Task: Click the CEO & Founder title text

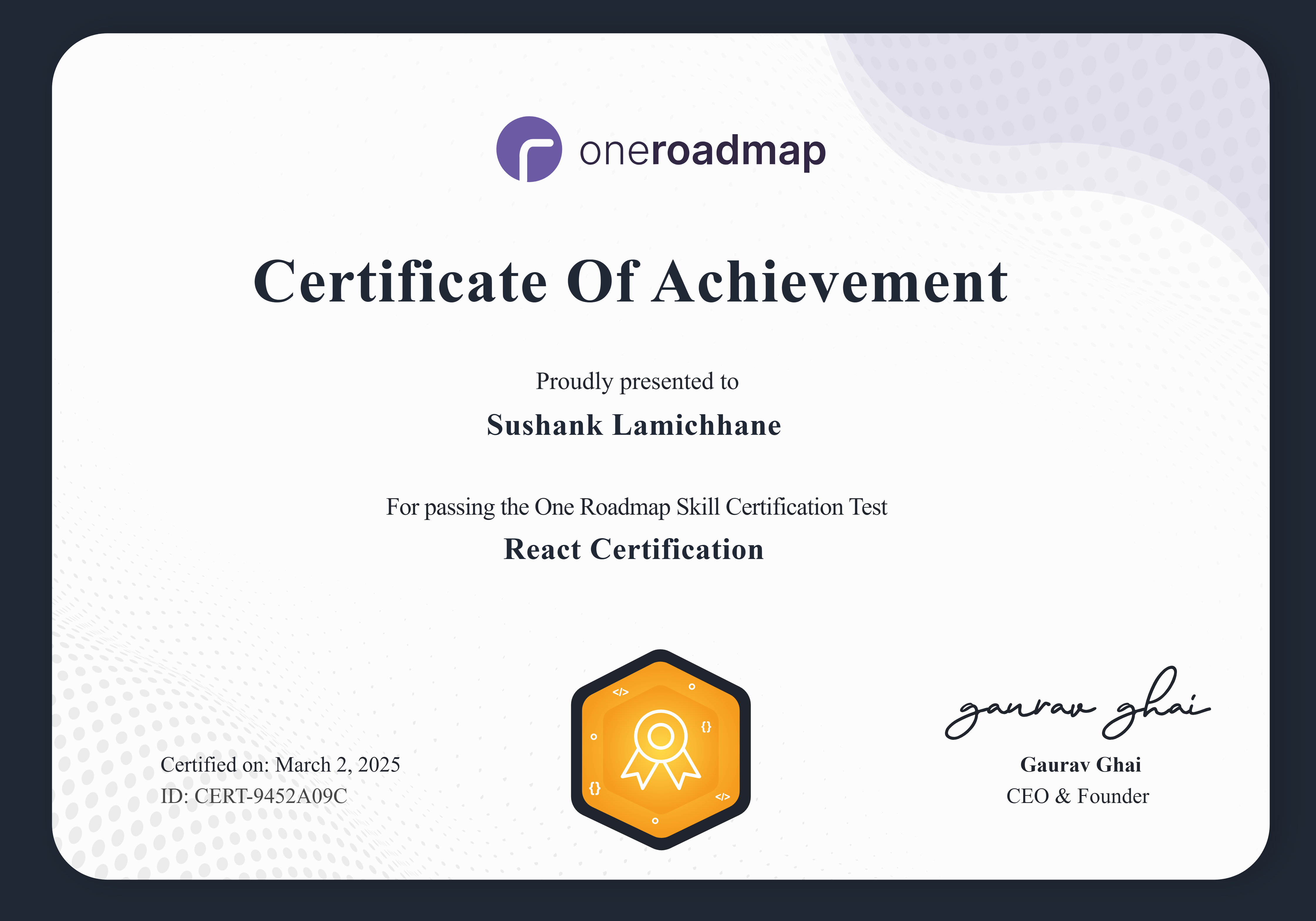Action: coord(1078,796)
